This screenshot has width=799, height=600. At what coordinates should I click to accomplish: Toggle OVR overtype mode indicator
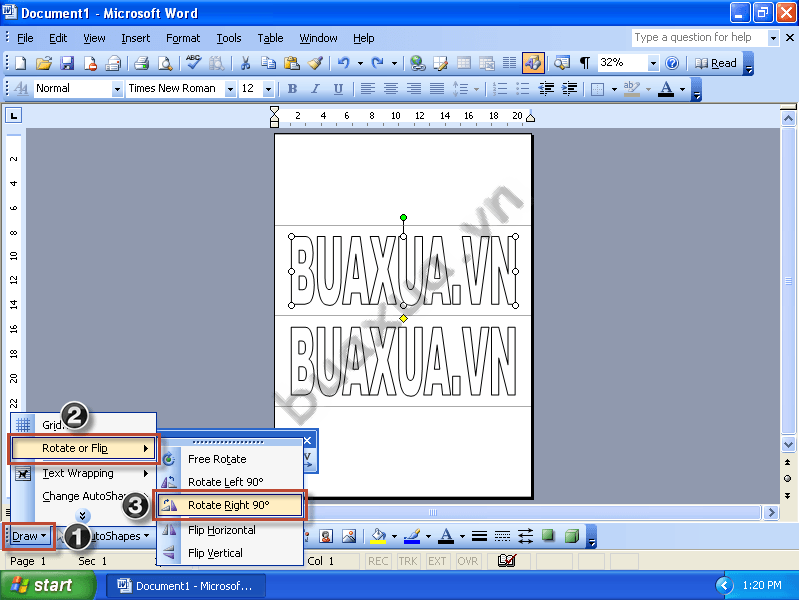(467, 561)
